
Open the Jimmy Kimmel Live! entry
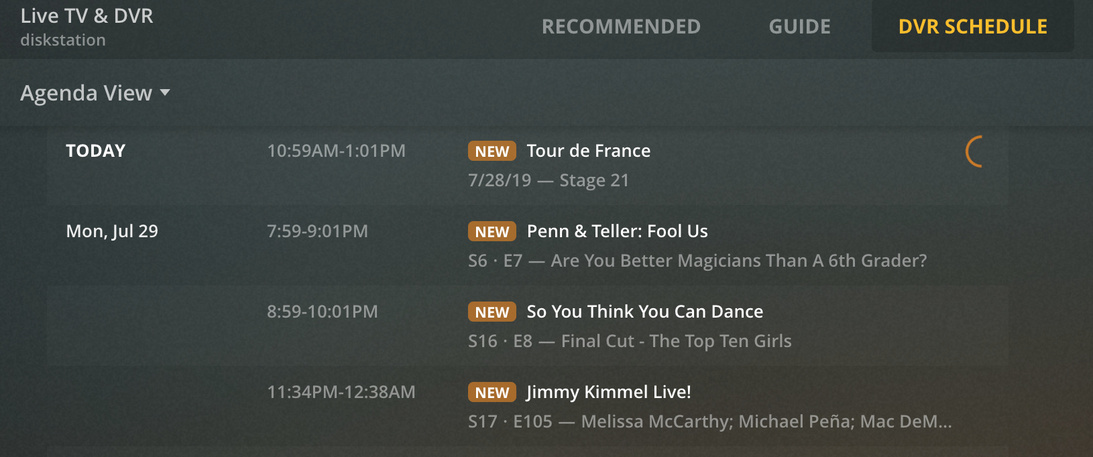609,392
